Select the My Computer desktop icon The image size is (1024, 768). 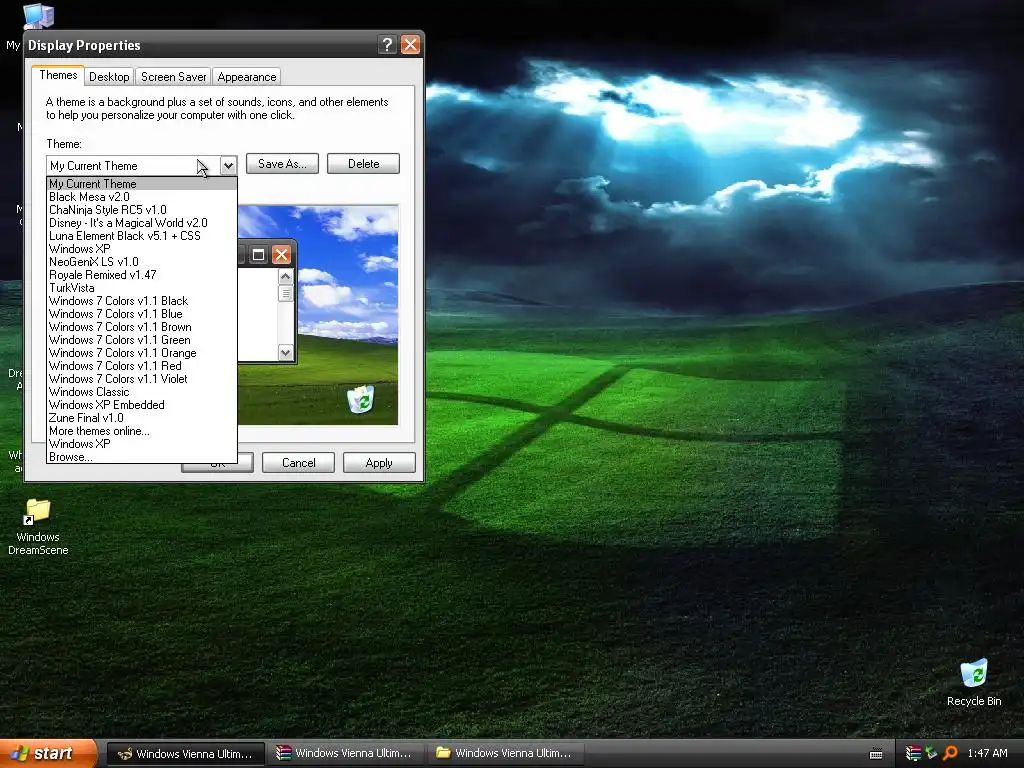[x=39, y=16]
